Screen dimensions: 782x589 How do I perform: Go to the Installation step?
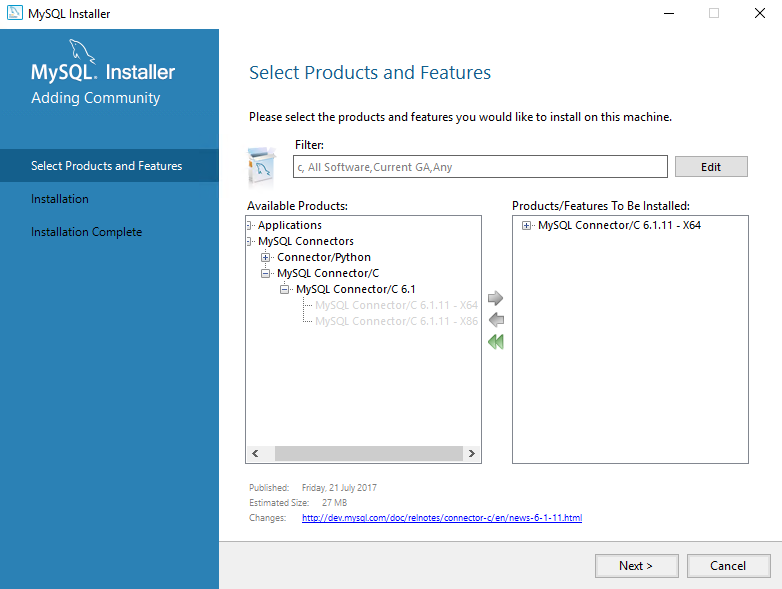coord(60,198)
